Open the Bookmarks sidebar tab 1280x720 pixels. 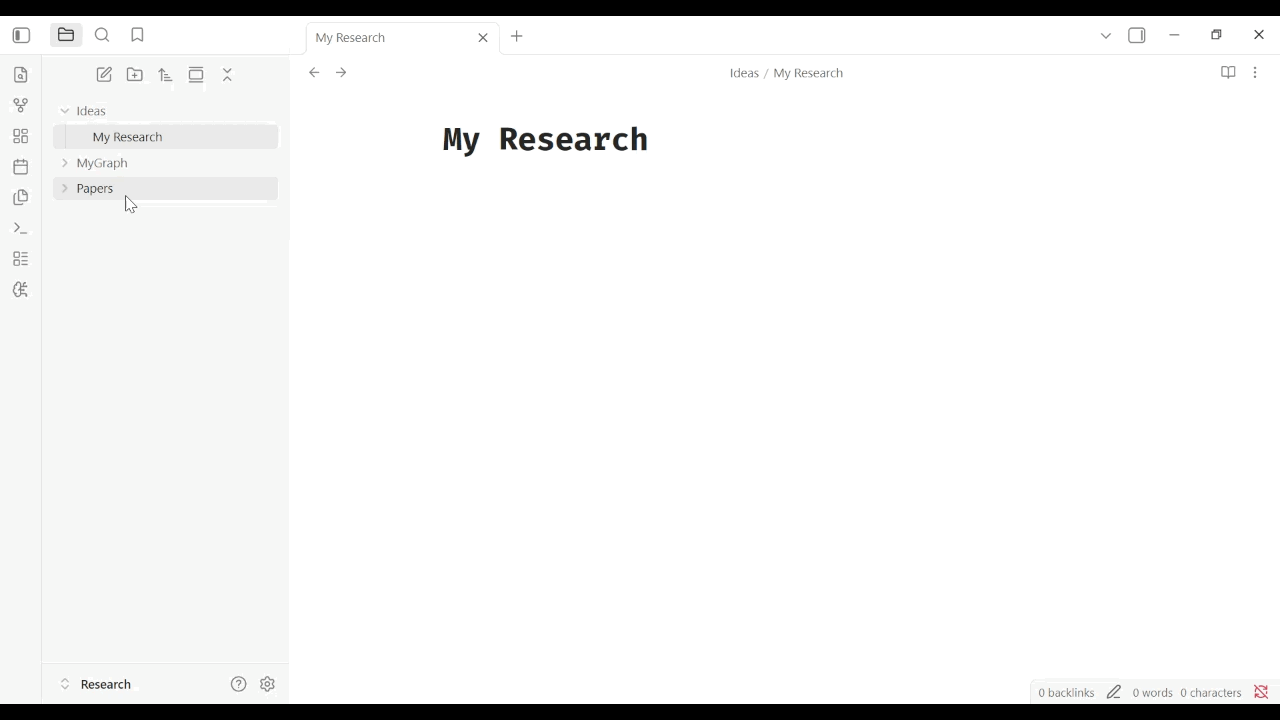tap(138, 36)
